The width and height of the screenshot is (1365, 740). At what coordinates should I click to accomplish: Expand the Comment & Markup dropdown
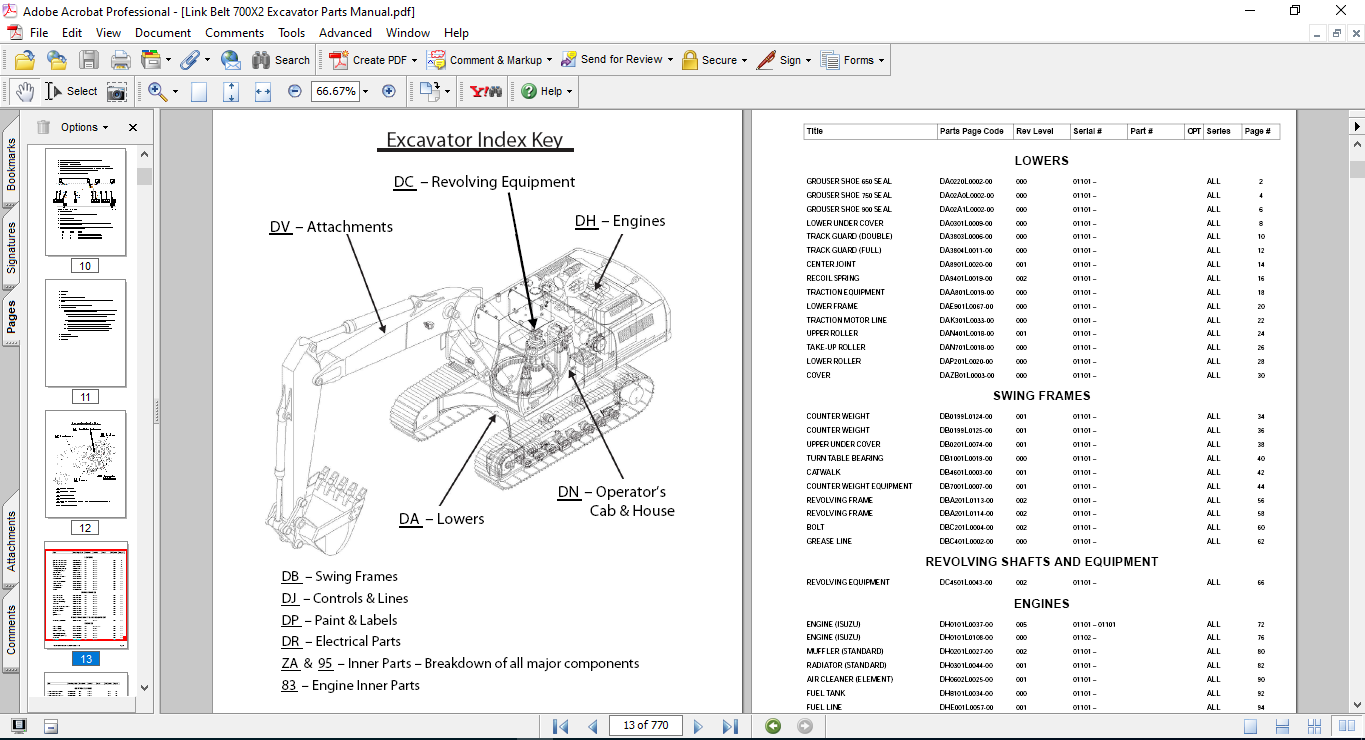coord(549,60)
